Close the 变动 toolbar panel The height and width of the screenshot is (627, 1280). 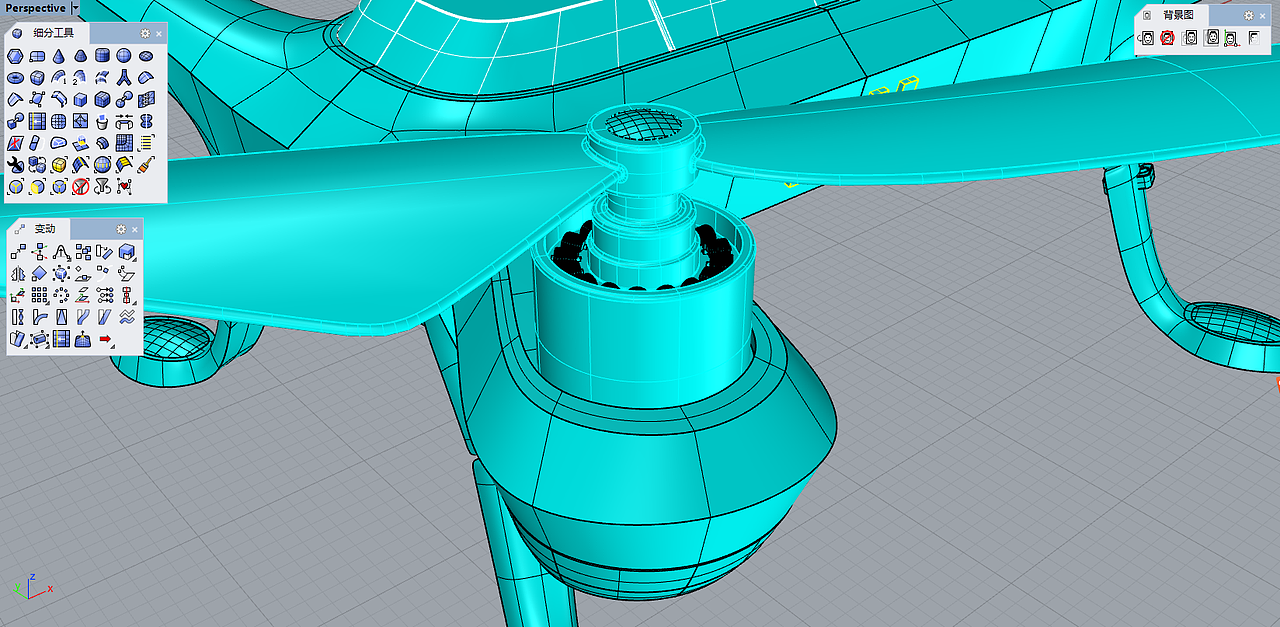(x=134, y=229)
